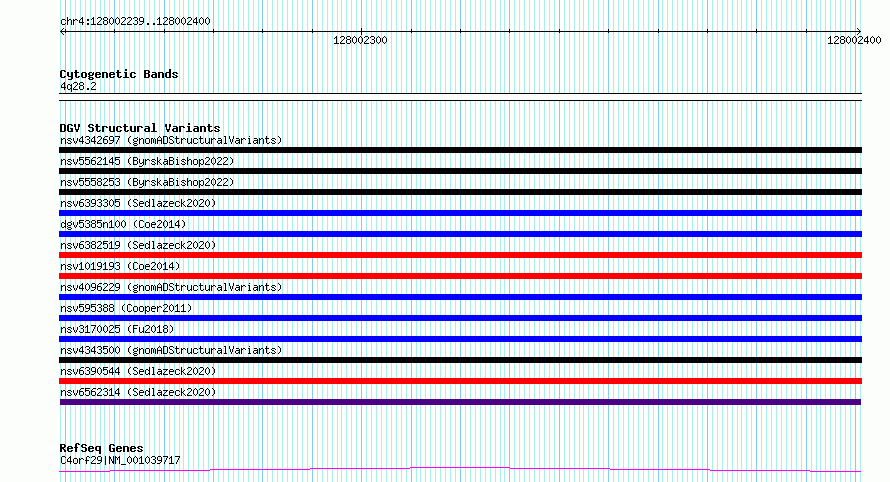Screen dimensions: 890x482
Task: Select variant label nsv595388 (Cooper2011)
Action: 126,308
